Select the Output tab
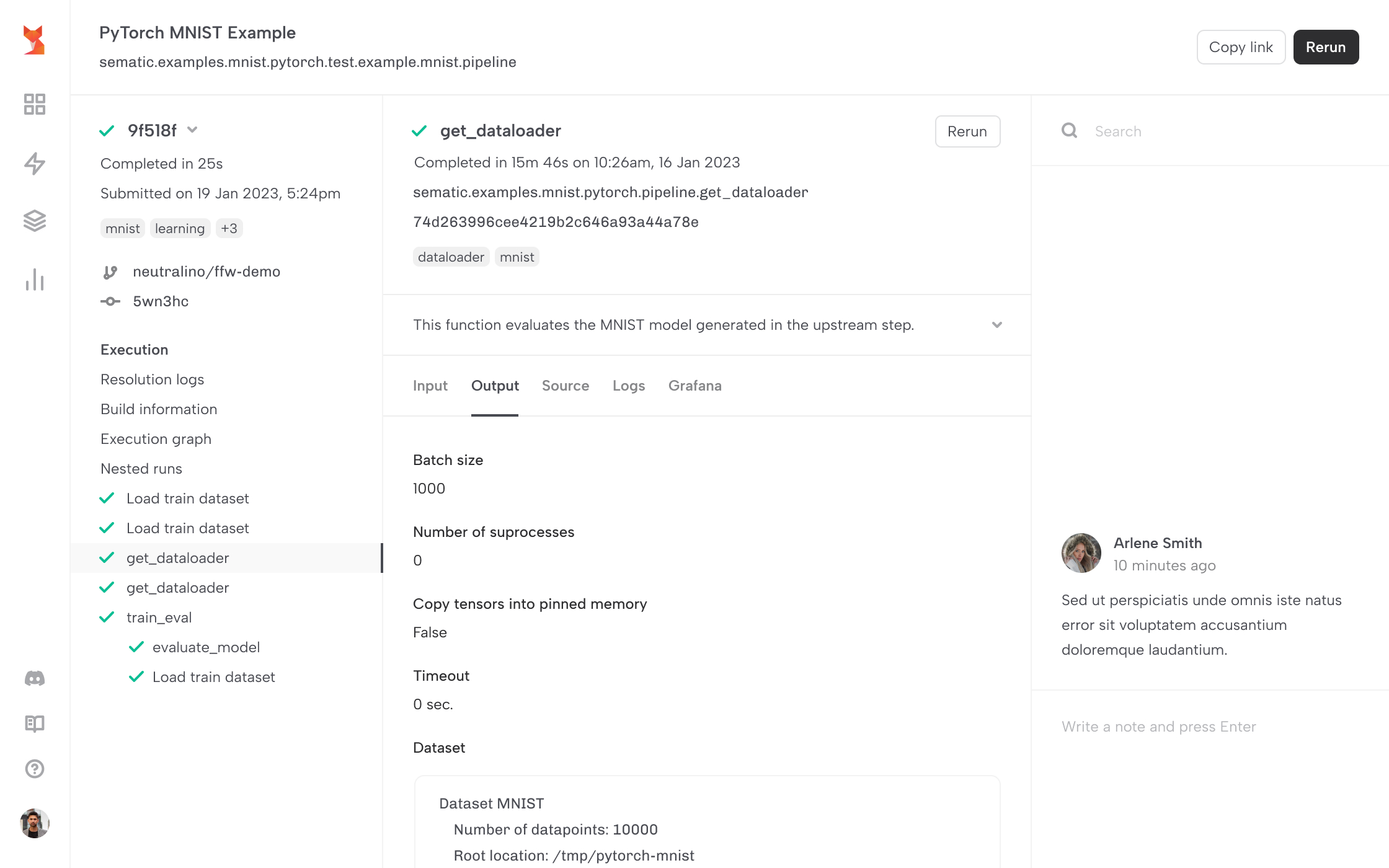Viewport: 1389px width, 868px height. pyautogui.click(x=495, y=386)
